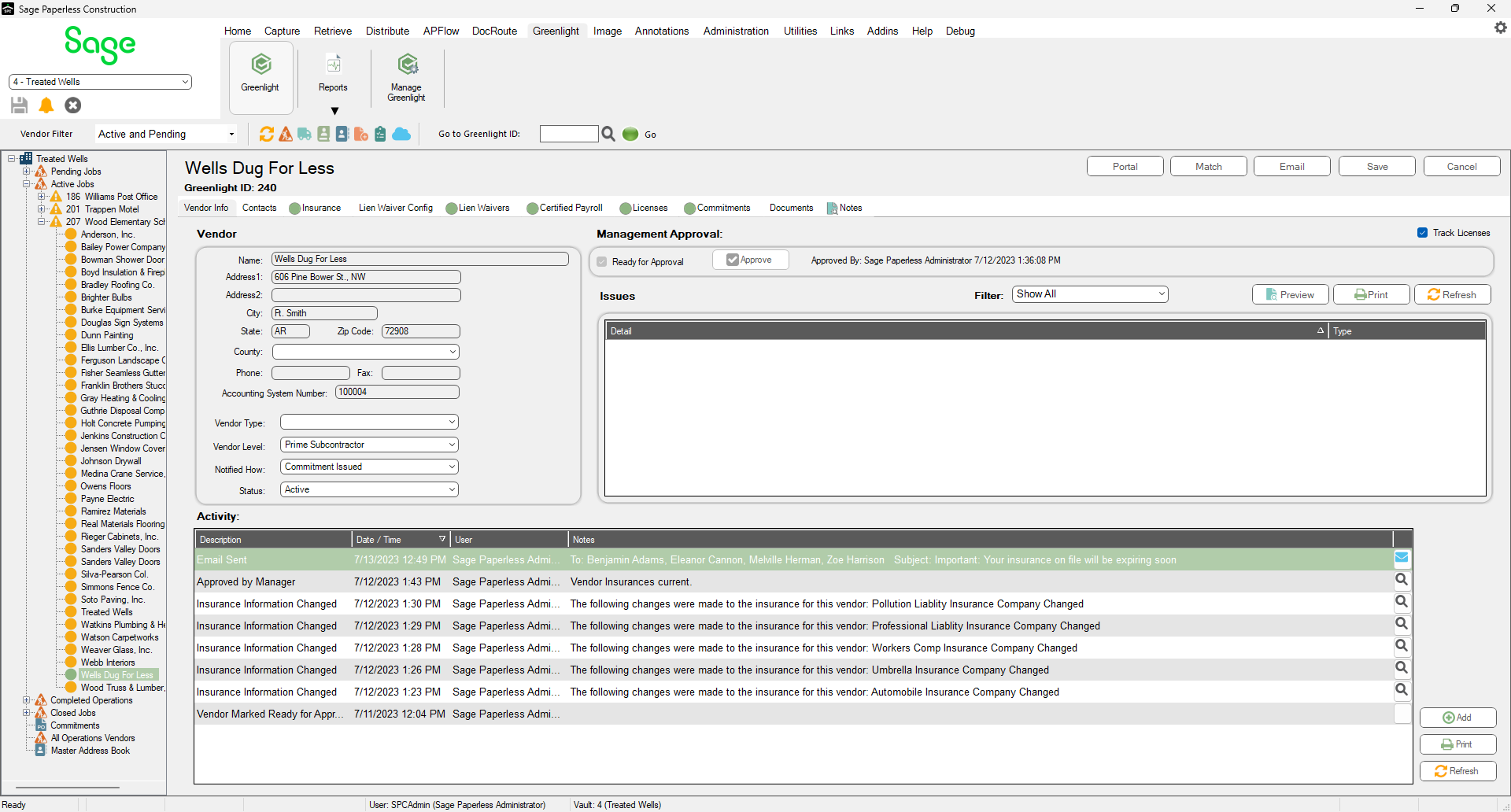Click the Email button
Screen dimensions: 1511x812
1291,166
